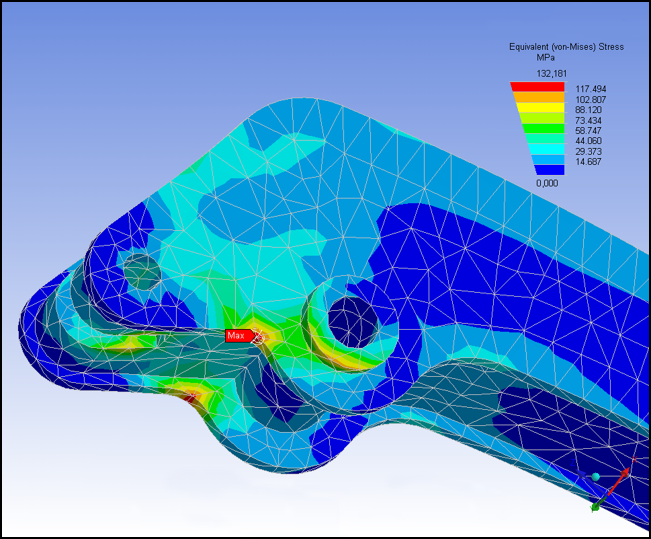Image resolution: width=651 pixels, height=539 pixels.
Task: Click the 58.747 legend value label
Action: click(x=591, y=131)
